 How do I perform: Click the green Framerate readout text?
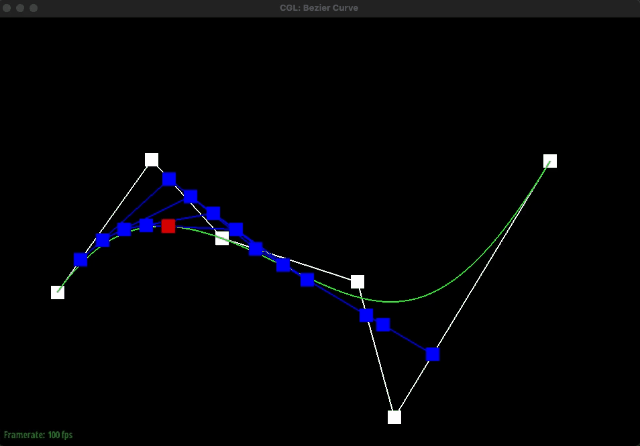point(38,435)
